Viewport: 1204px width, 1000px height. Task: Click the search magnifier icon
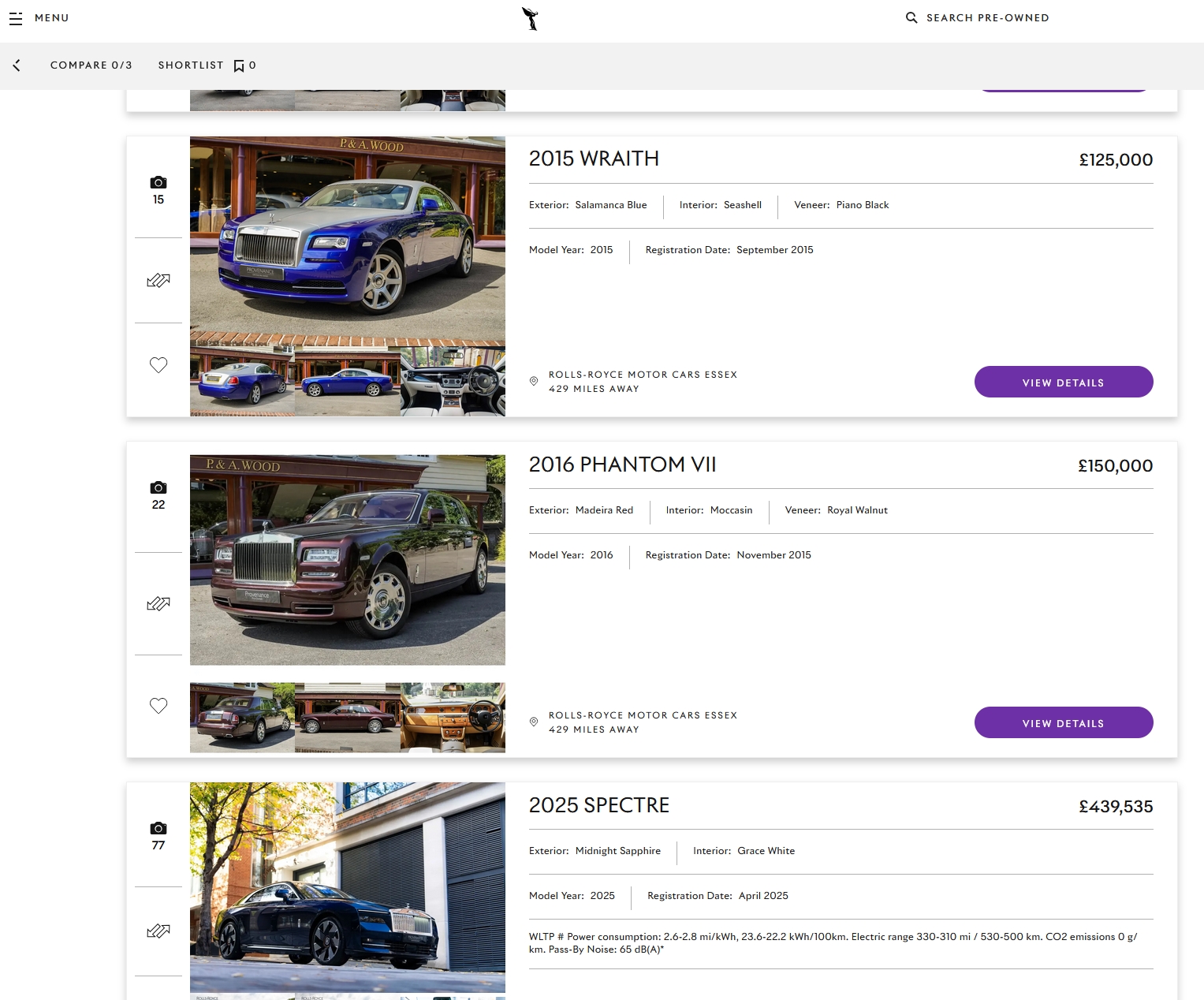[x=911, y=17]
